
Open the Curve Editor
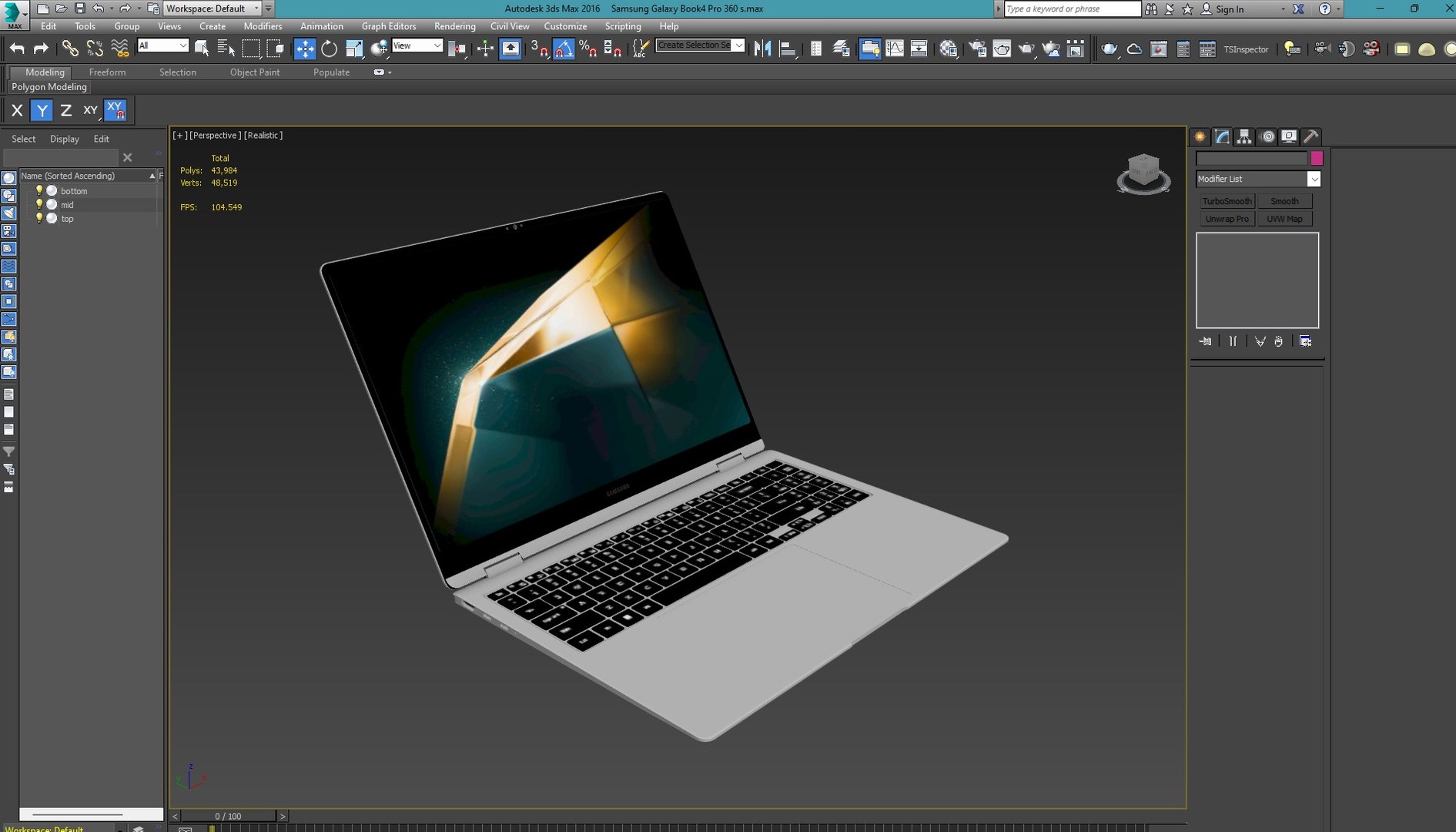[895, 49]
